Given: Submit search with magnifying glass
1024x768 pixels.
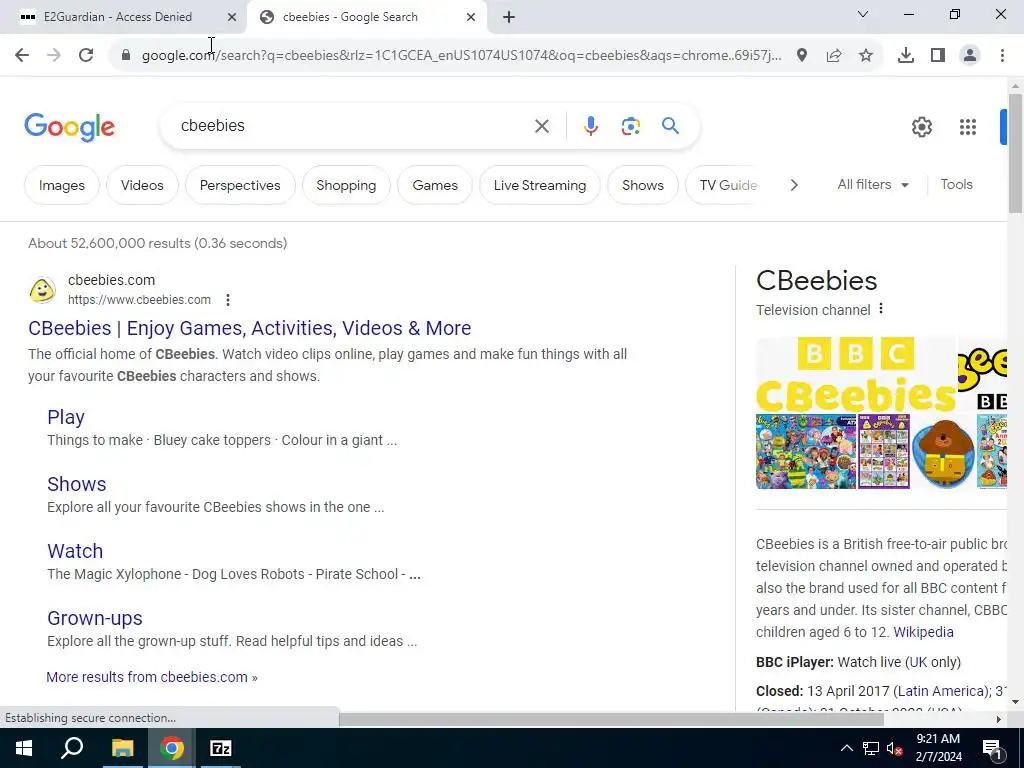Looking at the screenshot, I should (671, 125).
